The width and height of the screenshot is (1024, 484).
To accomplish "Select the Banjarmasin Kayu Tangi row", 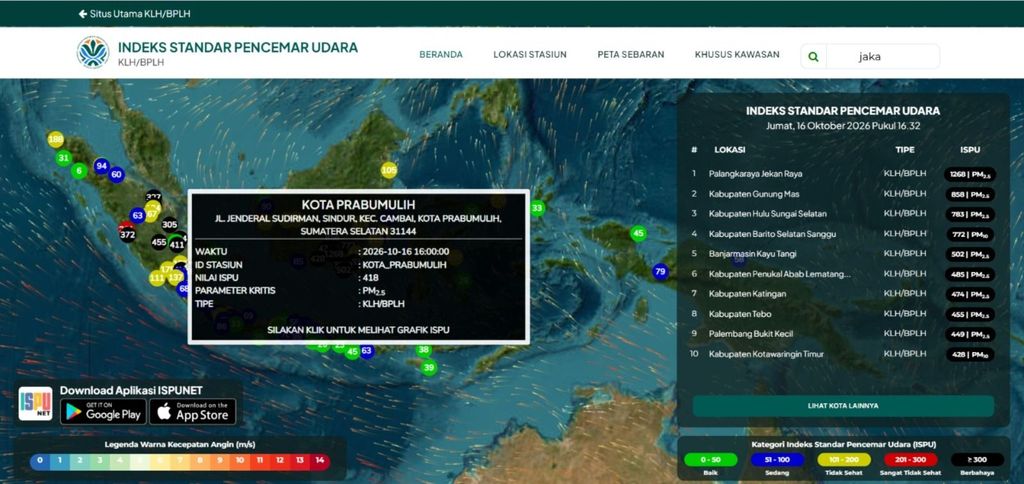I will (x=843, y=254).
